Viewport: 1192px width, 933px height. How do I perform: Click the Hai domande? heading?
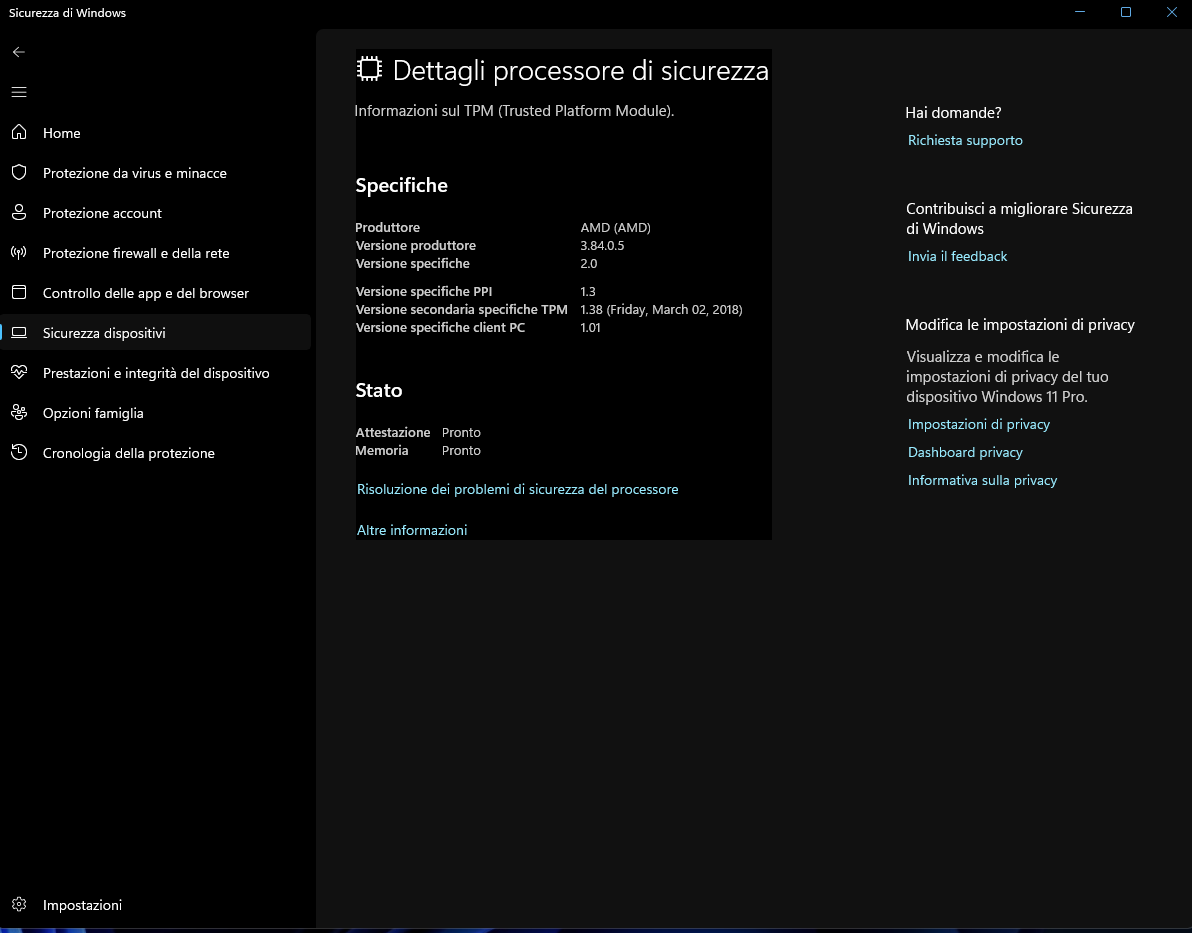click(x=953, y=113)
